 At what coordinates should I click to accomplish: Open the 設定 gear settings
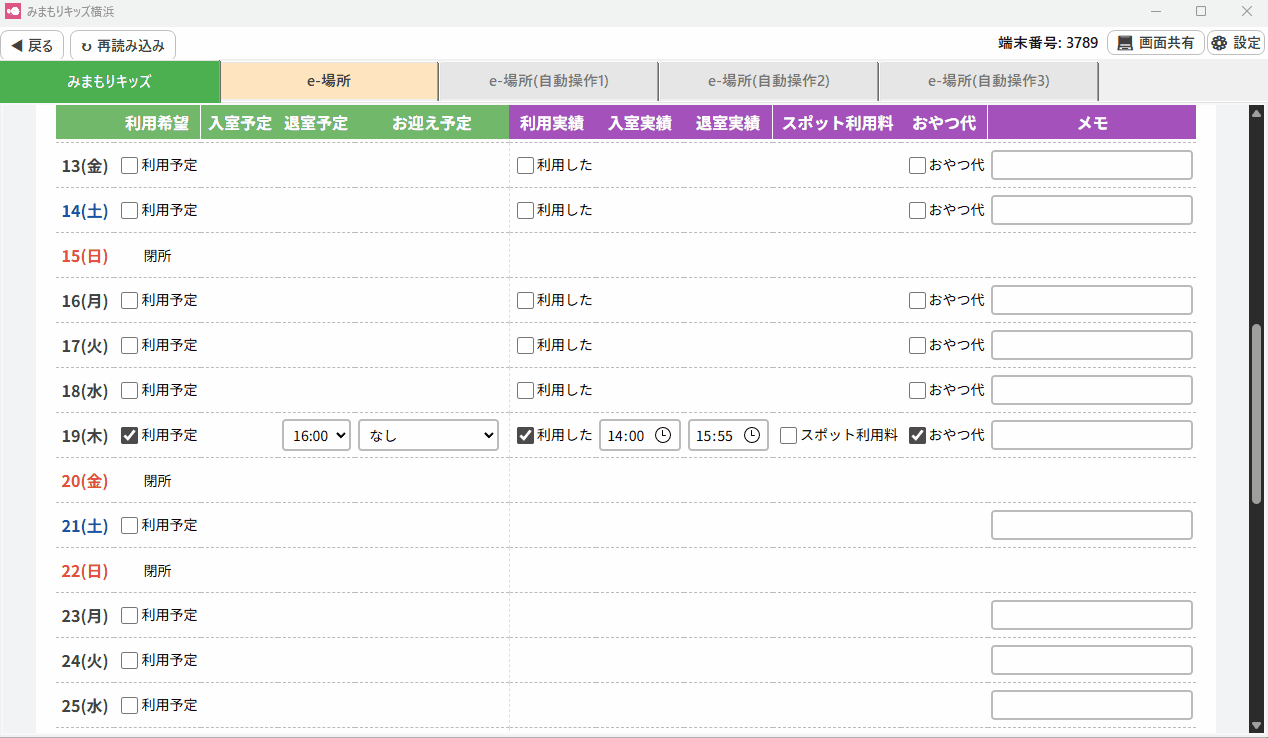tap(1236, 43)
